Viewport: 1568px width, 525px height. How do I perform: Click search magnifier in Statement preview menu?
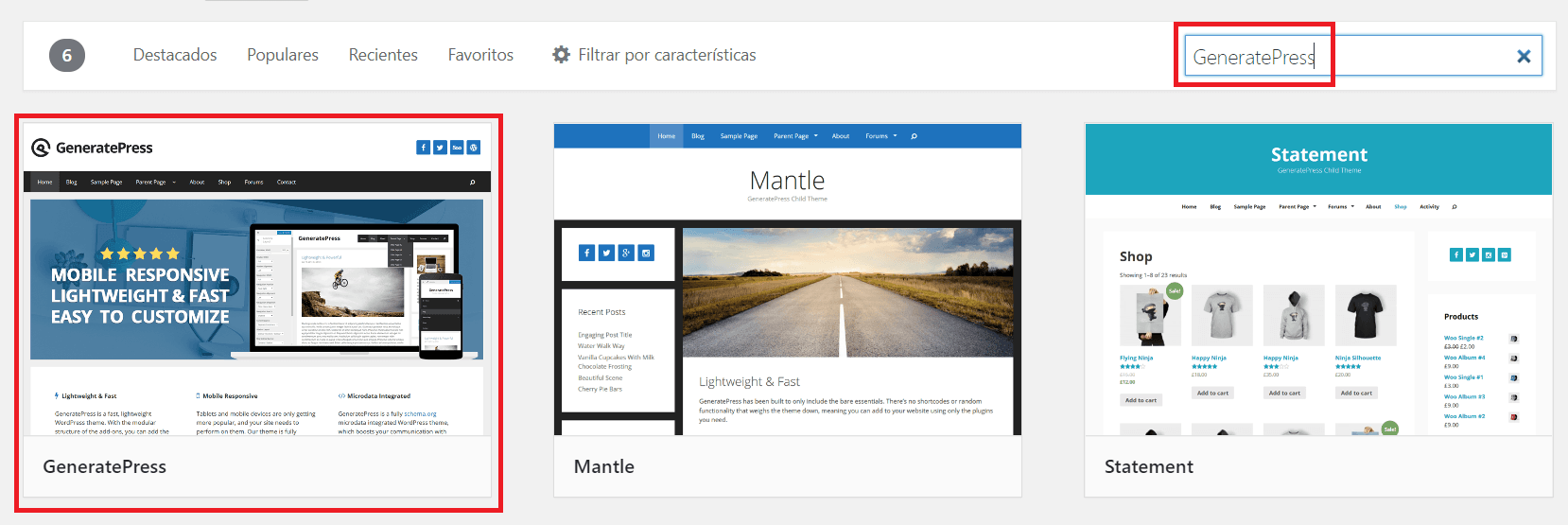point(1455,206)
